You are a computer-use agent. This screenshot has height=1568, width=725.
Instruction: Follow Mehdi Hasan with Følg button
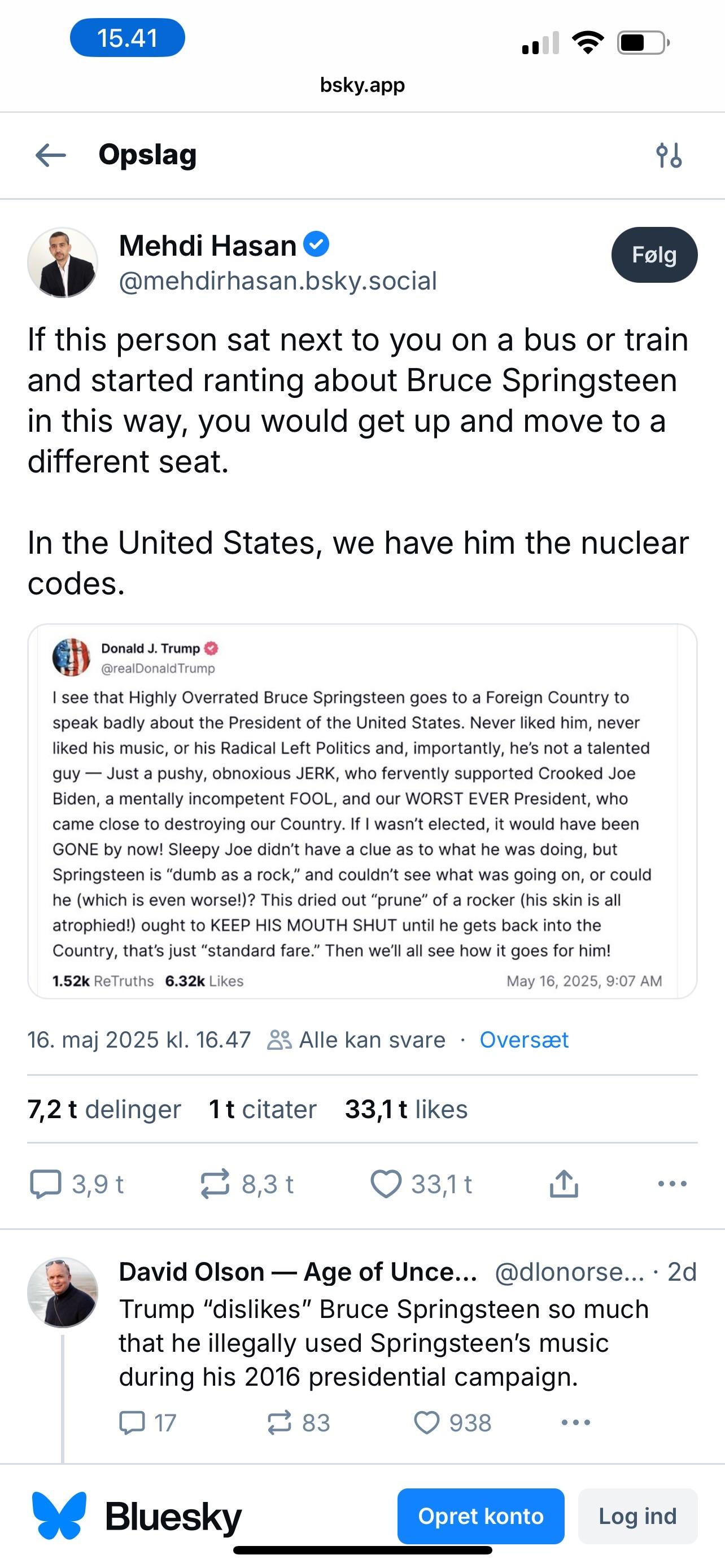click(x=654, y=255)
